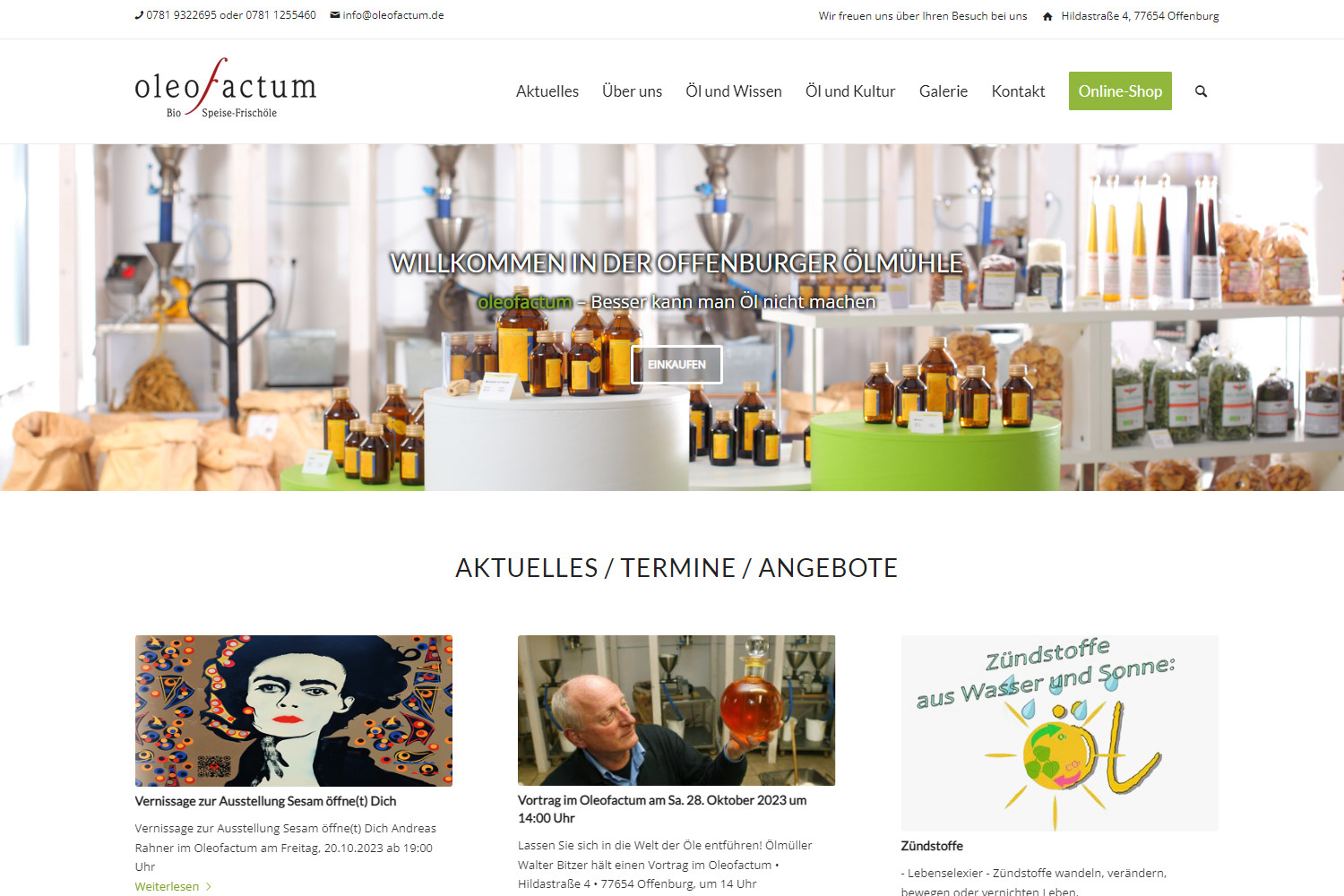Click the envelope email icon
Viewport: 1344px width, 896px height.
[335, 15]
